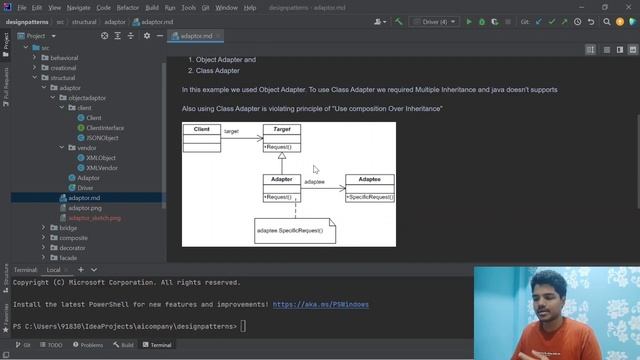Screen dimensions: 640x360
Task: Click the Project panel vertical scrollbar
Action: click(x=164, y=135)
